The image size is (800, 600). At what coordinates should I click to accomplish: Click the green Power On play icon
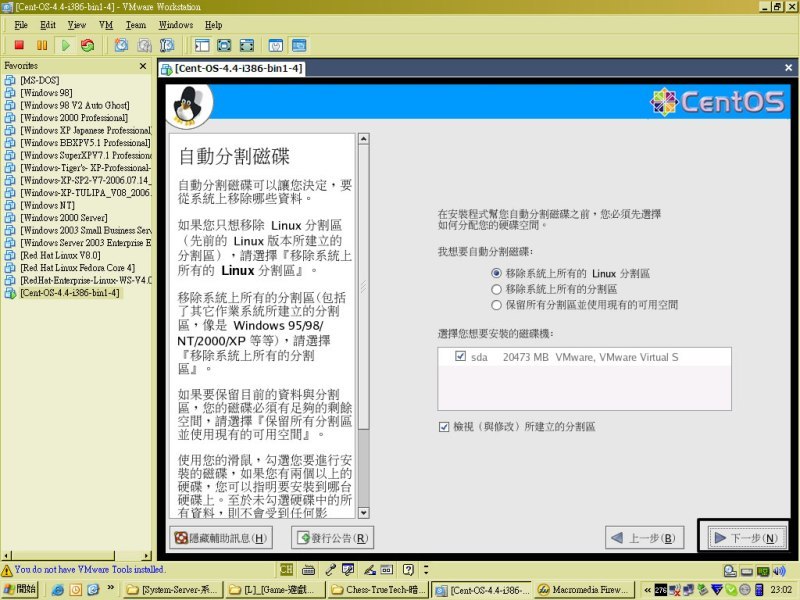tap(65, 45)
